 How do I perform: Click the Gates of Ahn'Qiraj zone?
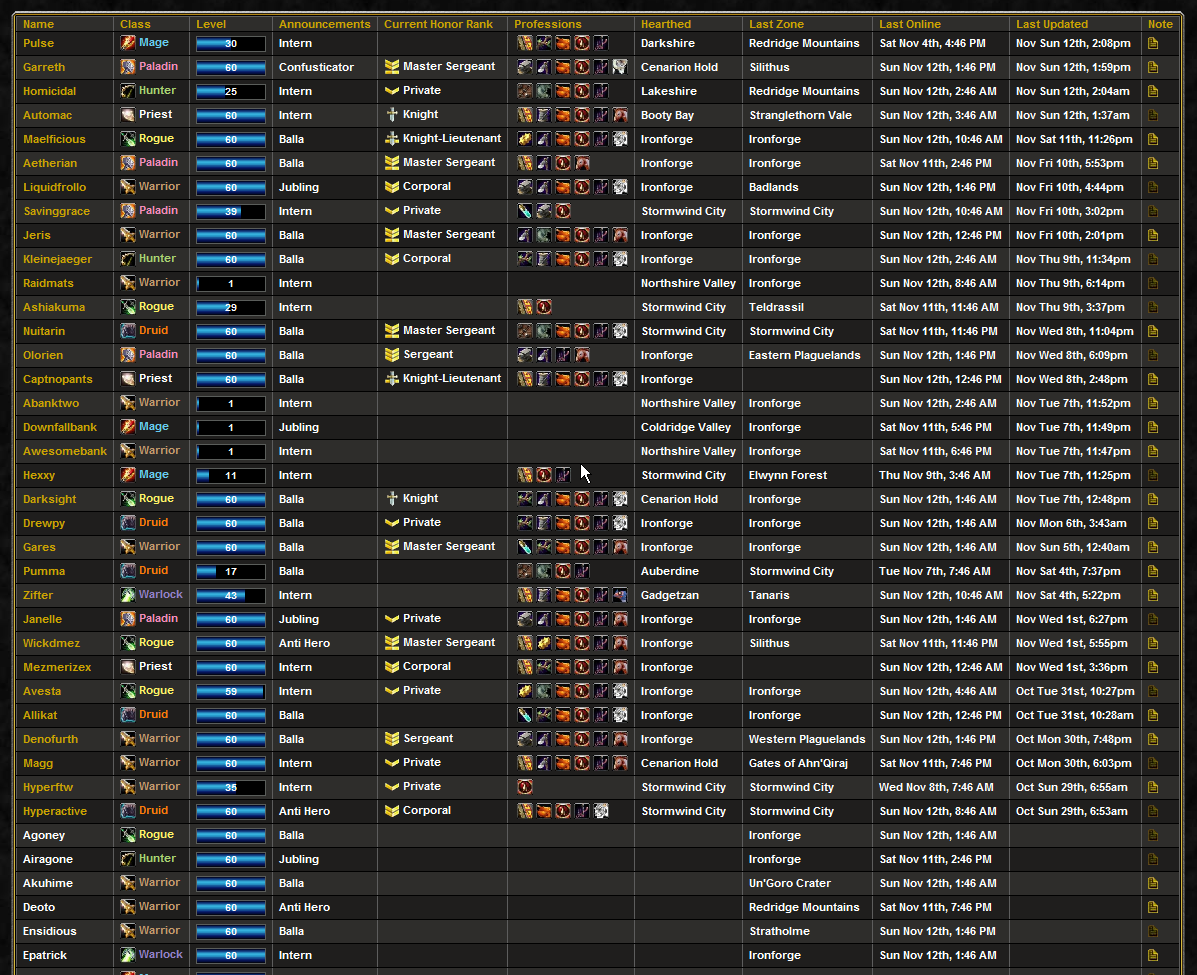coord(799,763)
